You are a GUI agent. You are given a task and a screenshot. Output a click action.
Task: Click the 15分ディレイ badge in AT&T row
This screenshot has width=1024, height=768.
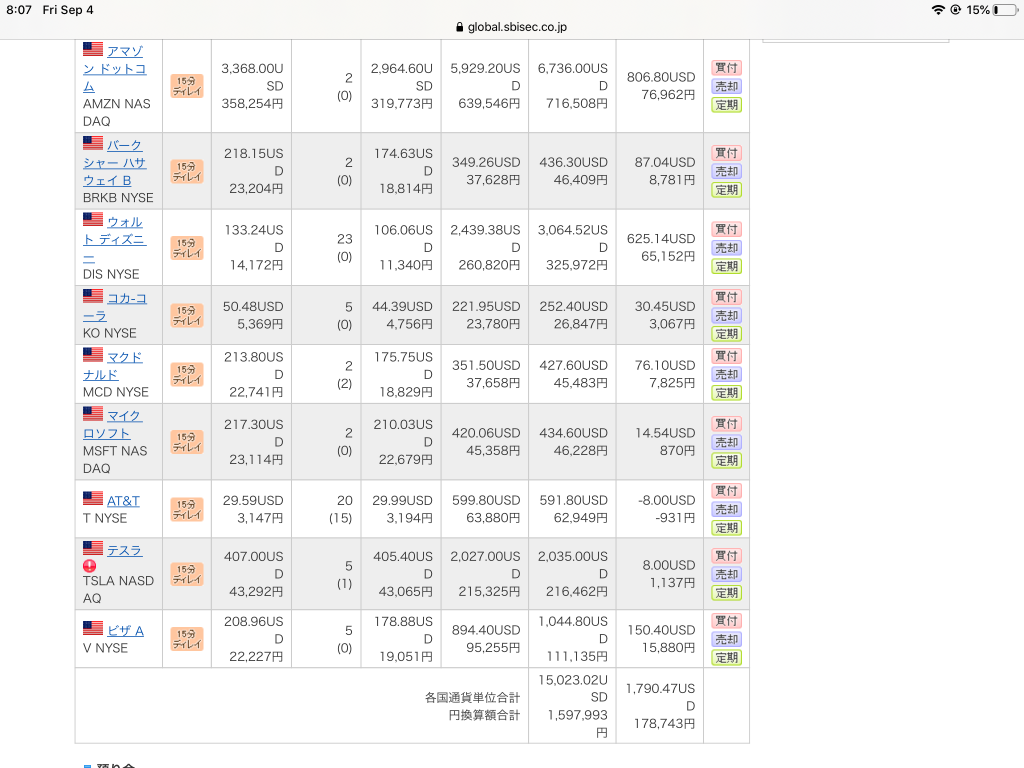pos(187,509)
